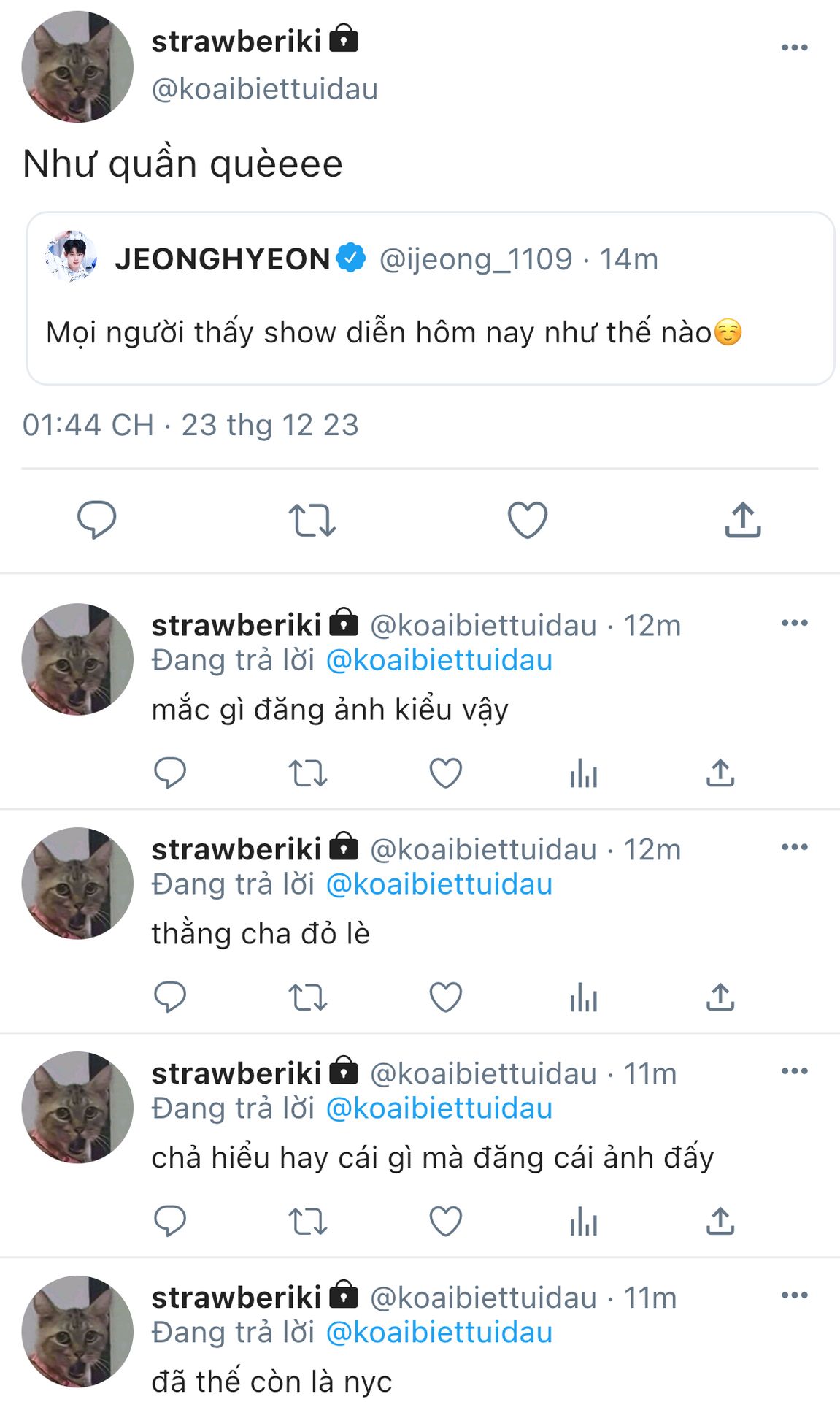This screenshot has width=840, height=1402.
Task: Tap @koaibiettuidau mention in "mắc gì" reply
Action: (439, 661)
